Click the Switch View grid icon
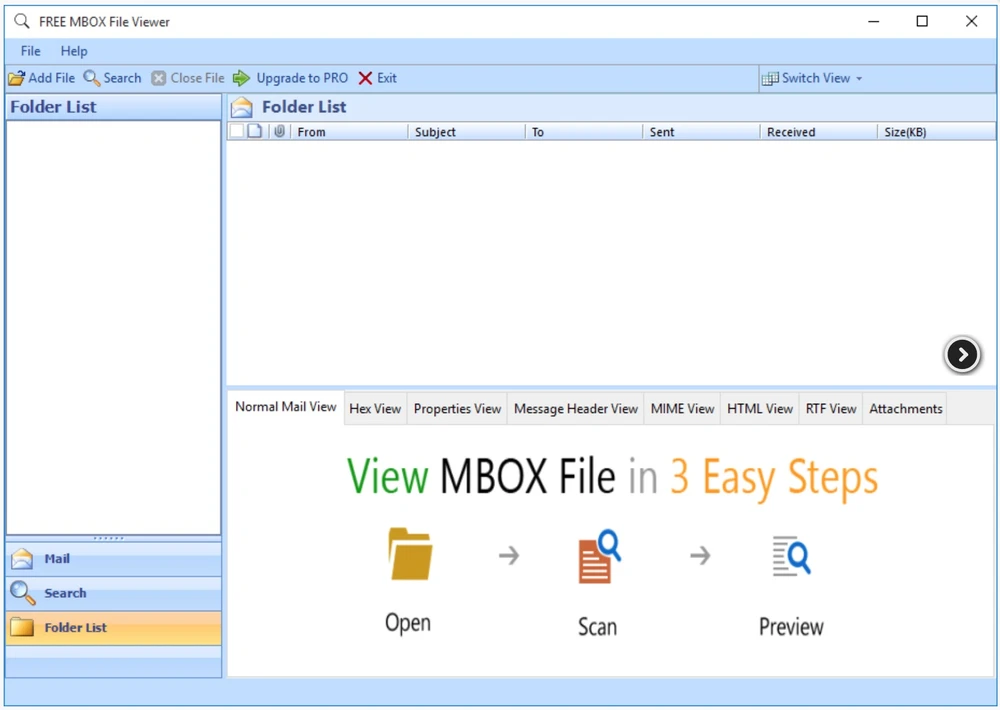 tap(770, 78)
